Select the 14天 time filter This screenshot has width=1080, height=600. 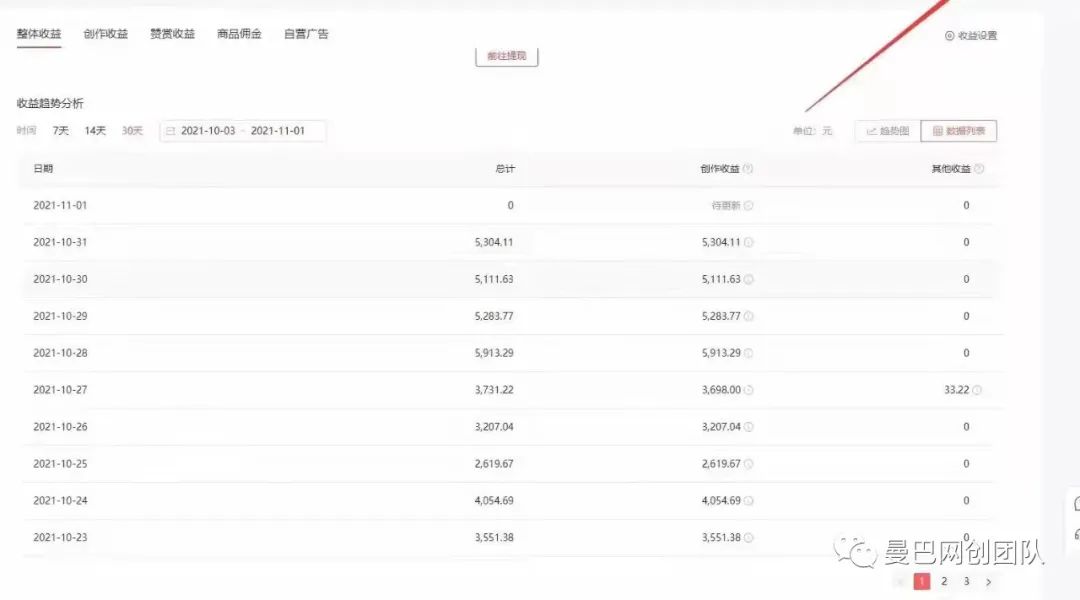pos(94,130)
